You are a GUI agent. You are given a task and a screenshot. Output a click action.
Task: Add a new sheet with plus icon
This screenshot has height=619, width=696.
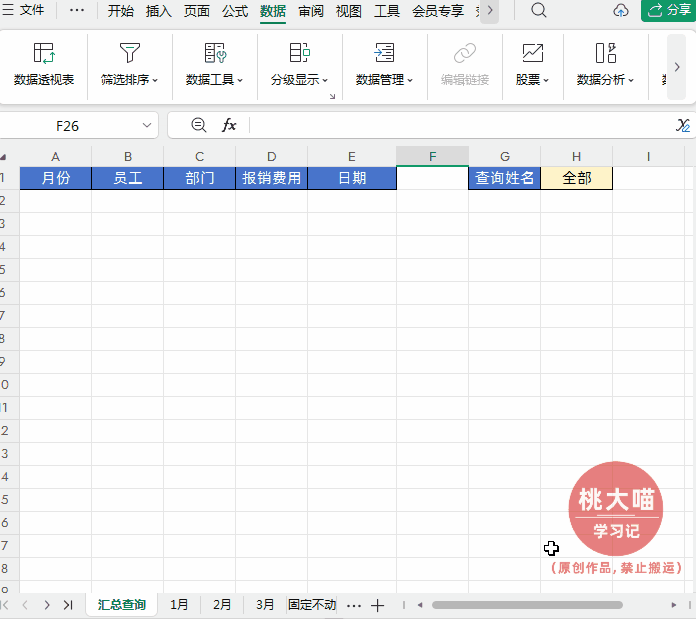[x=377, y=605]
